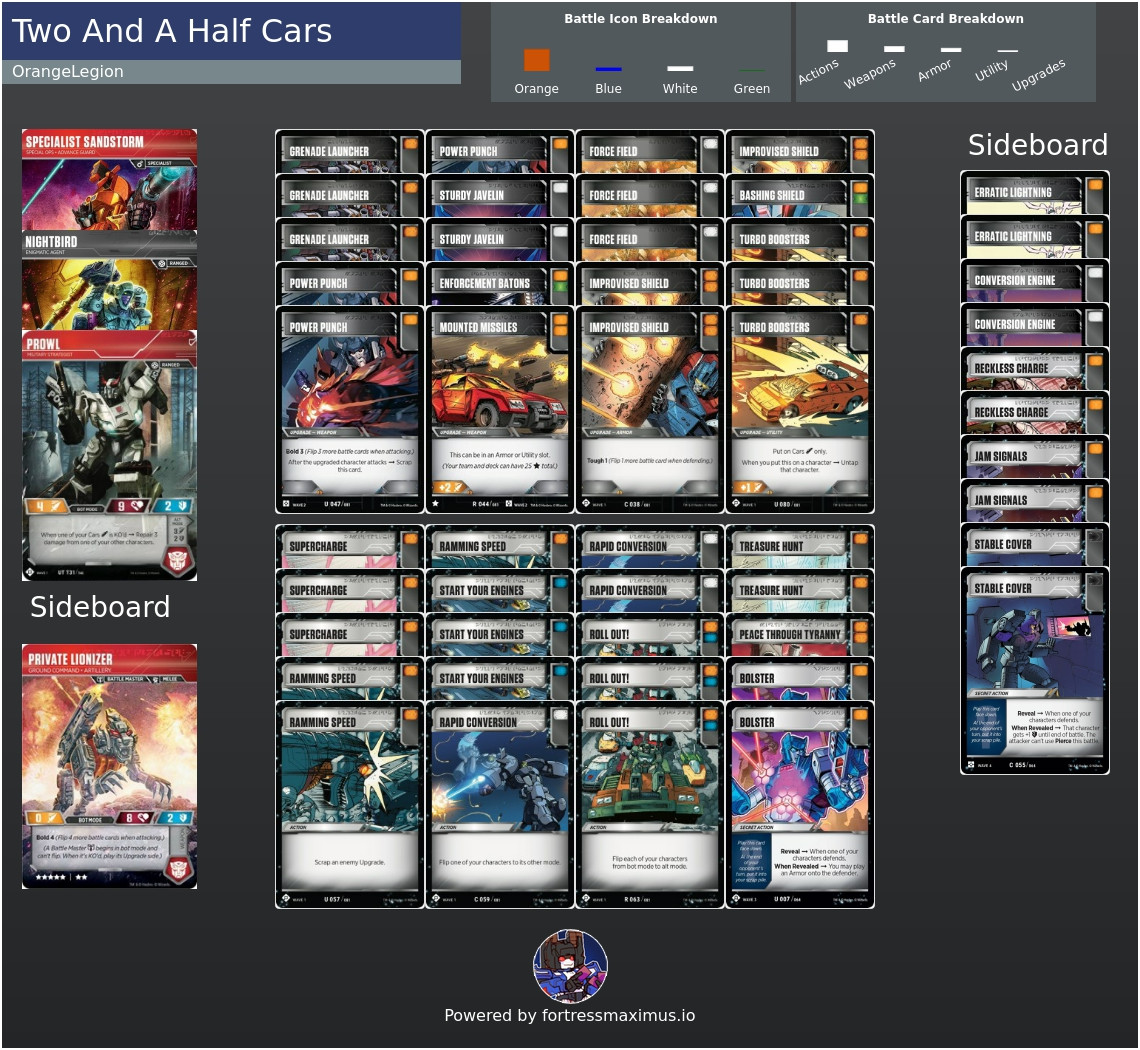Click Private Lionizer's red health stat showing 8
The height and width of the screenshot is (1050, 1140).
[x=135, y=818]
